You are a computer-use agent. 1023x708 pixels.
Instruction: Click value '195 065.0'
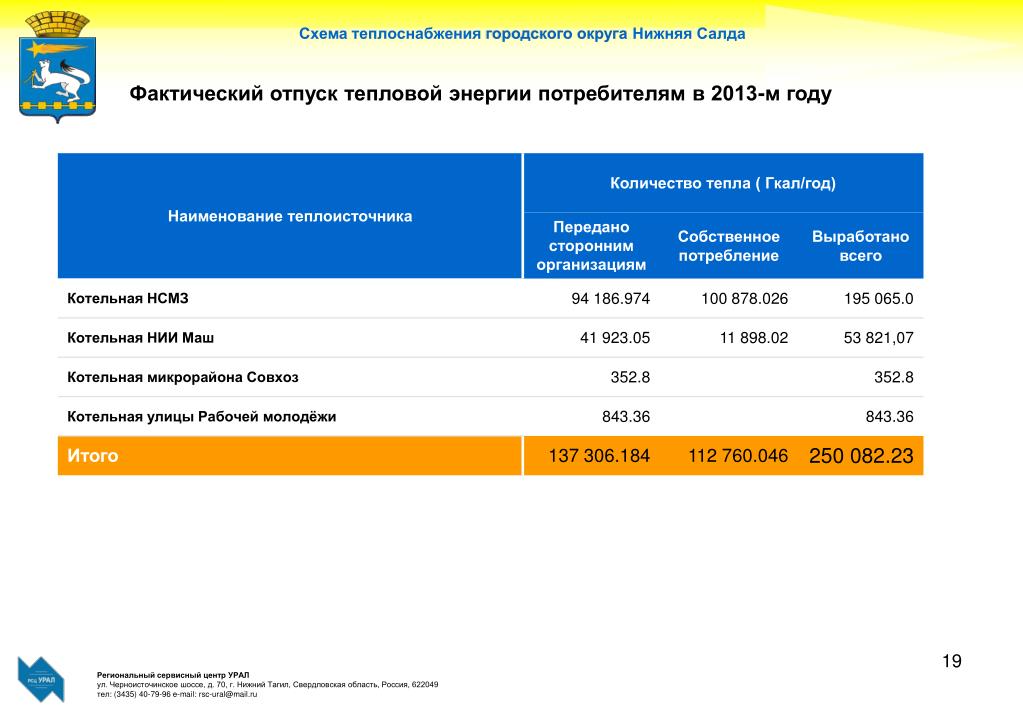coord(878,299)
